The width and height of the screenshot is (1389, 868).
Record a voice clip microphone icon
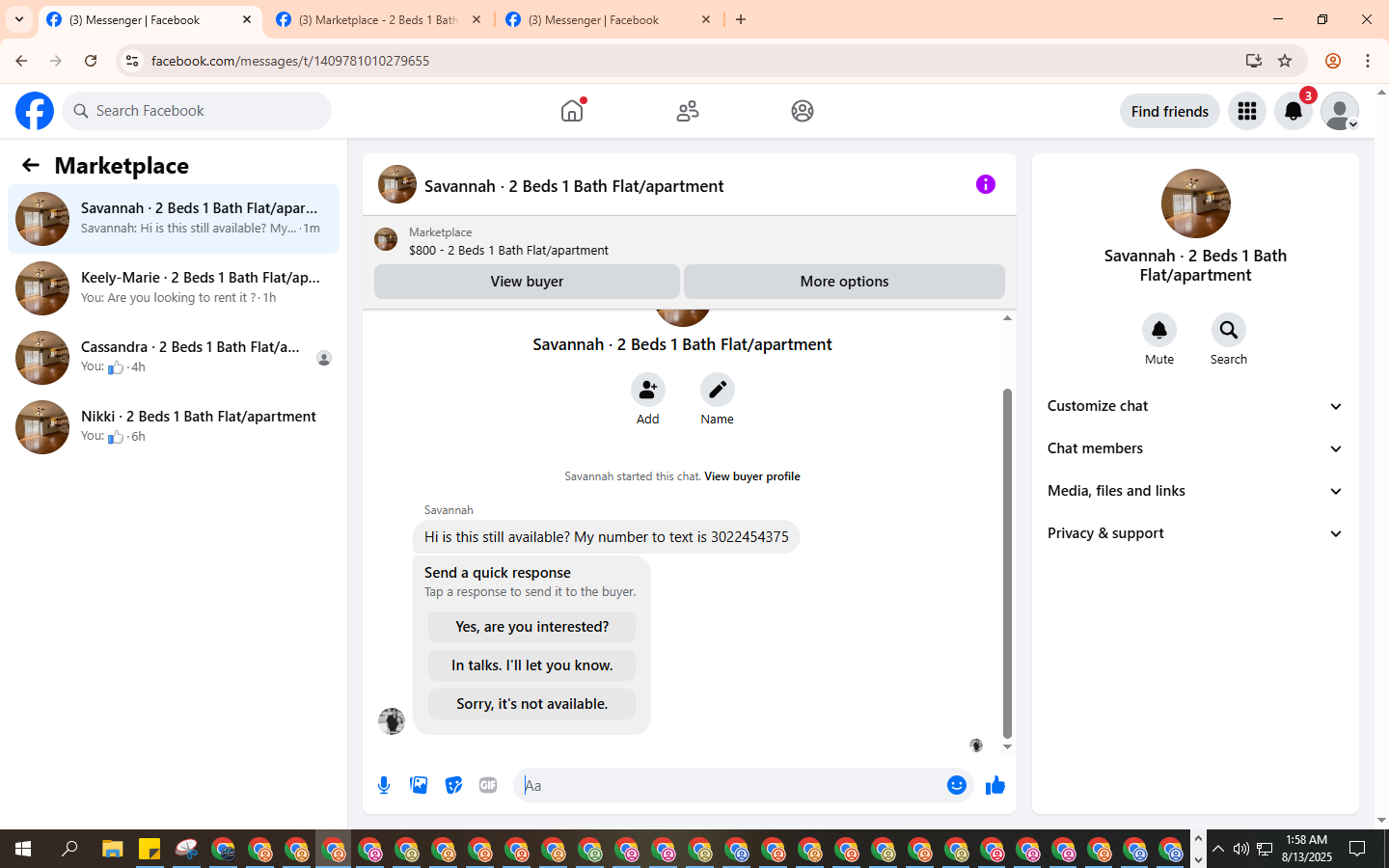(384, 785)
